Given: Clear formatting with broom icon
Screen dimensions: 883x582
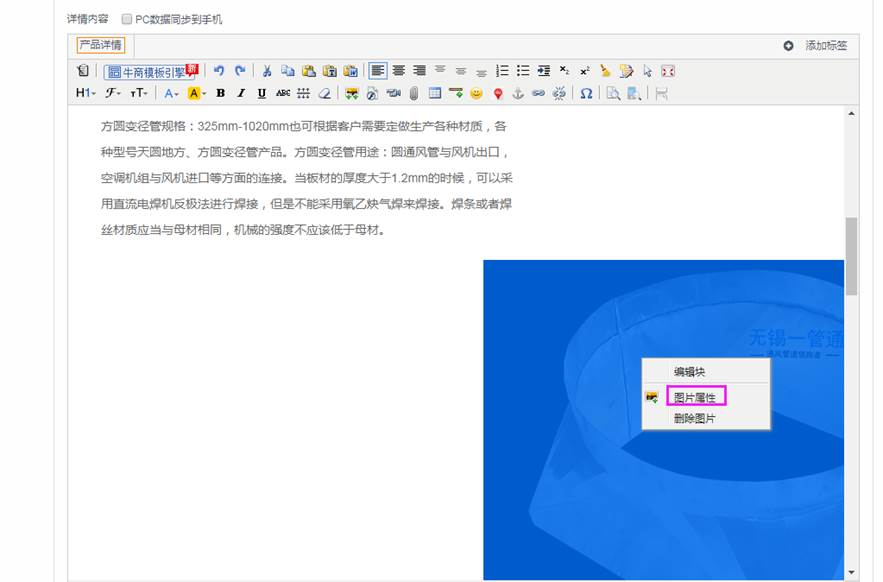Looking at the screenshot, I should tap(605, 71).
